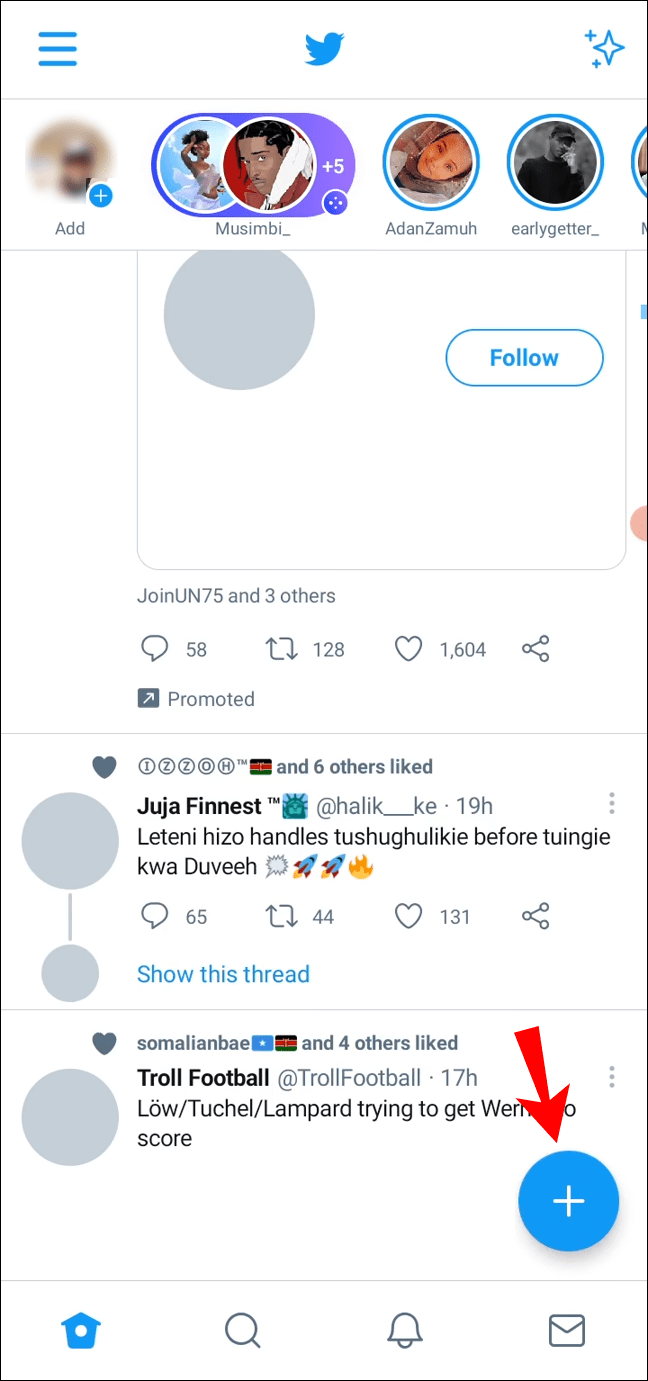The width and height of the screenshot is (648, 1381).
Task: Open the hamburger navigation menu
Action: (58, 48)
